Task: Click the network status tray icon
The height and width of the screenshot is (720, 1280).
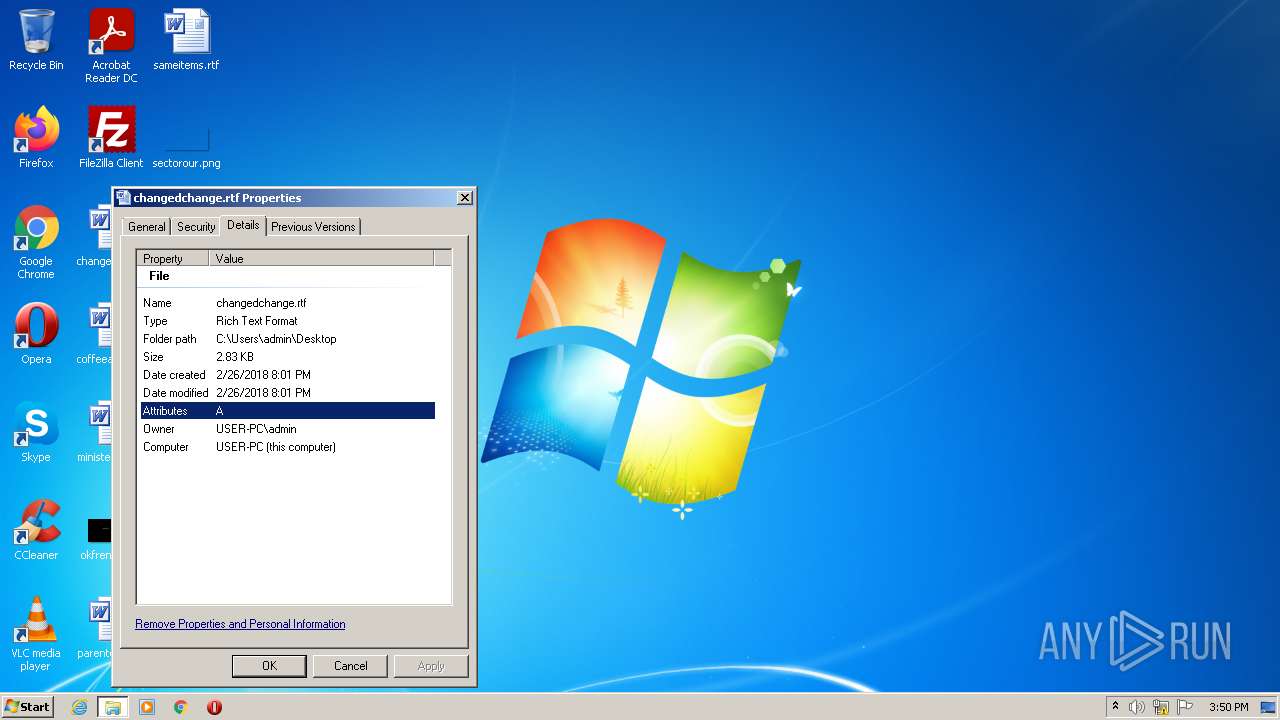Action: (x=1161, y=707)
